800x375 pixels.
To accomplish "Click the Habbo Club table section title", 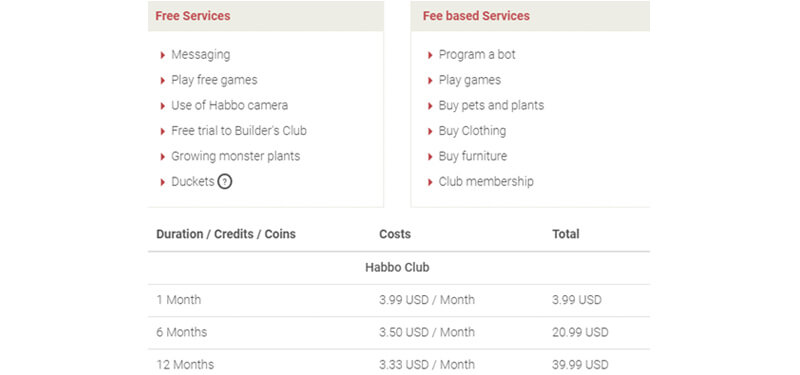I will 397,267.
